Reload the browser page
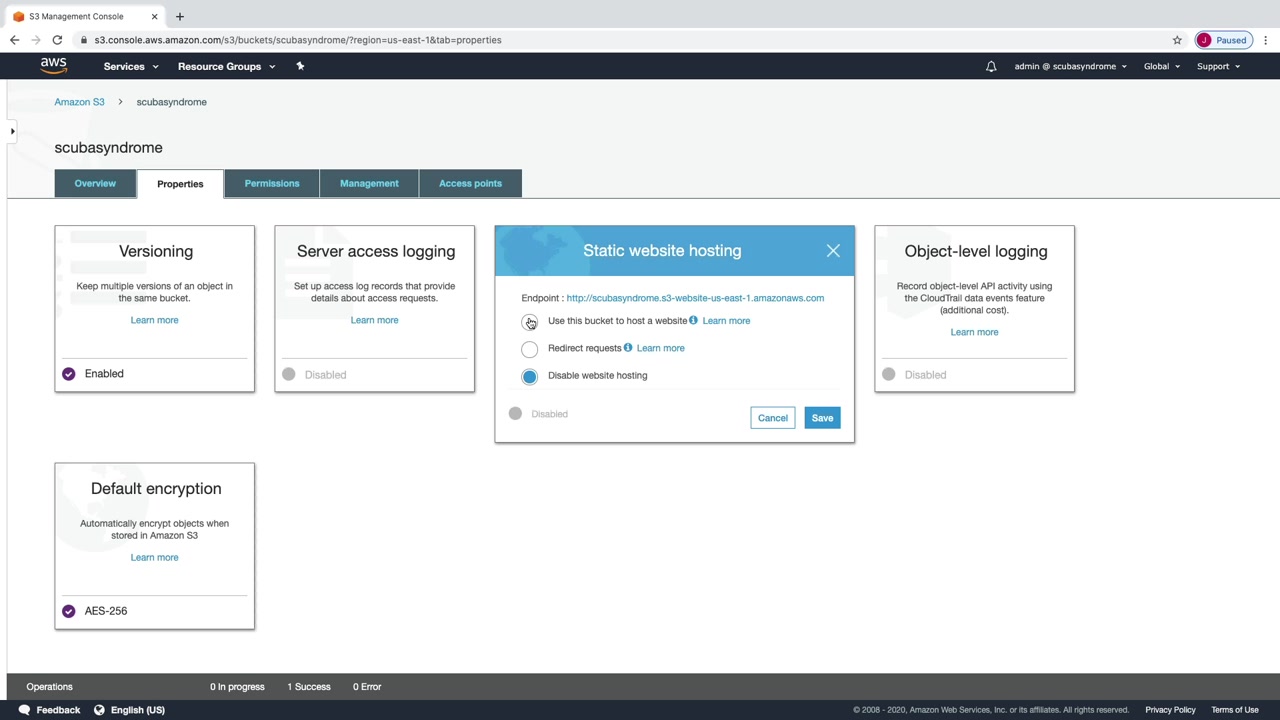Viewport: 1280px width, 720px height. click(57, 40)
